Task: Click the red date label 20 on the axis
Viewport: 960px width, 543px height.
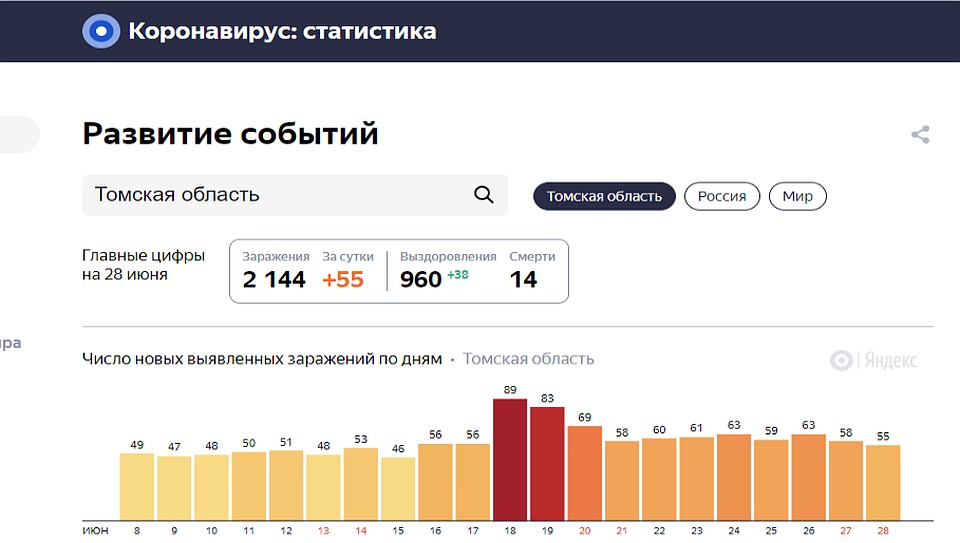Action: (x=585, y=531)
